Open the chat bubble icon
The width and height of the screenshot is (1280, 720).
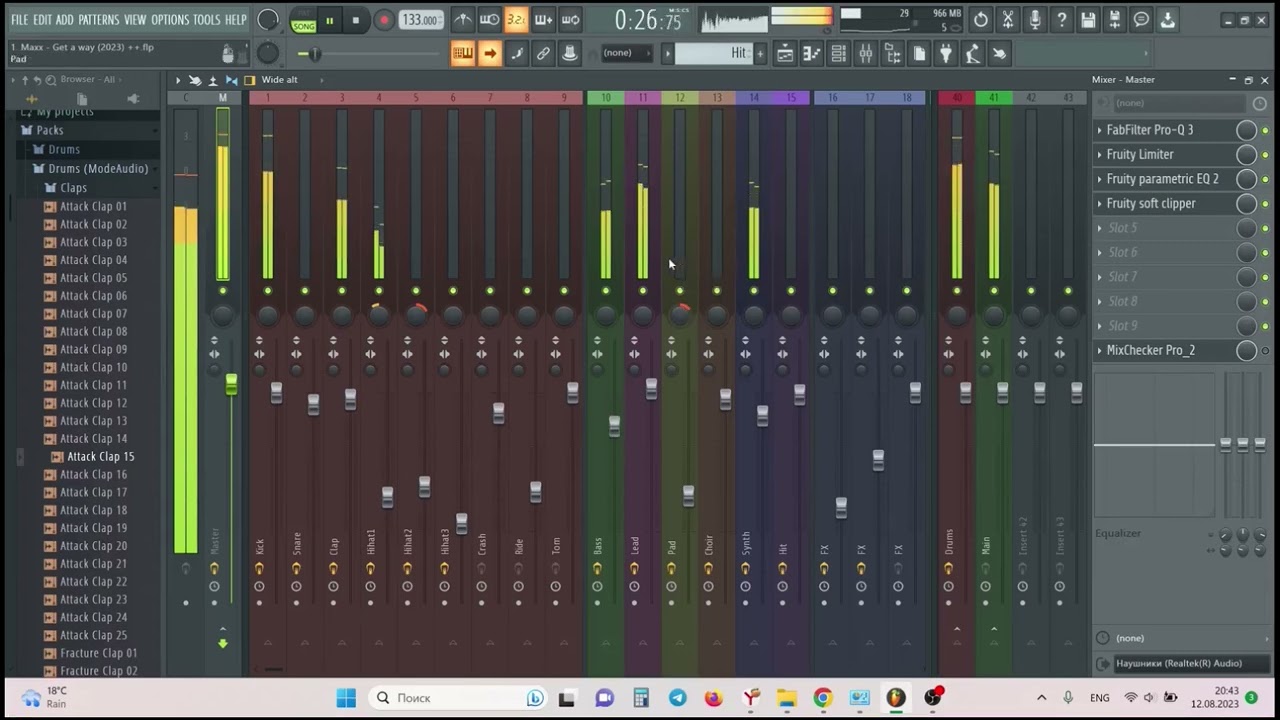pos(1141,19)
